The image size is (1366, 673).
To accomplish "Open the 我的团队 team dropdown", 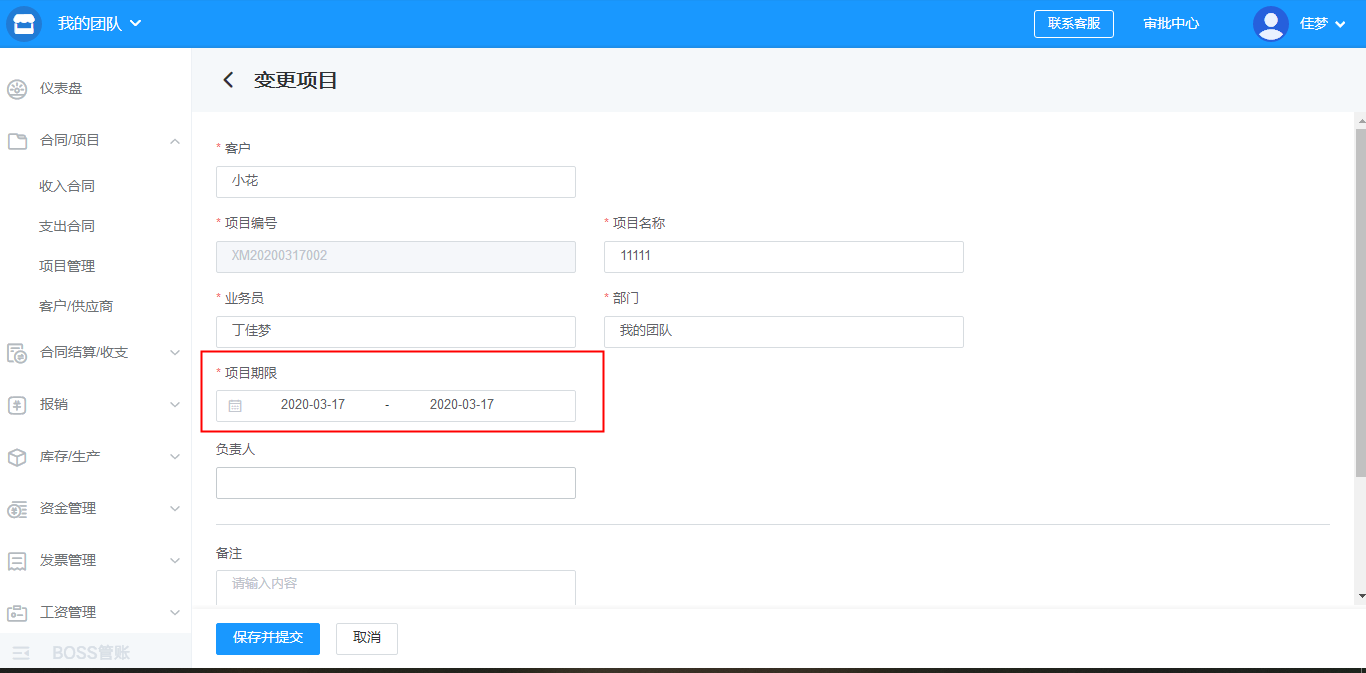I will (99, 24).
